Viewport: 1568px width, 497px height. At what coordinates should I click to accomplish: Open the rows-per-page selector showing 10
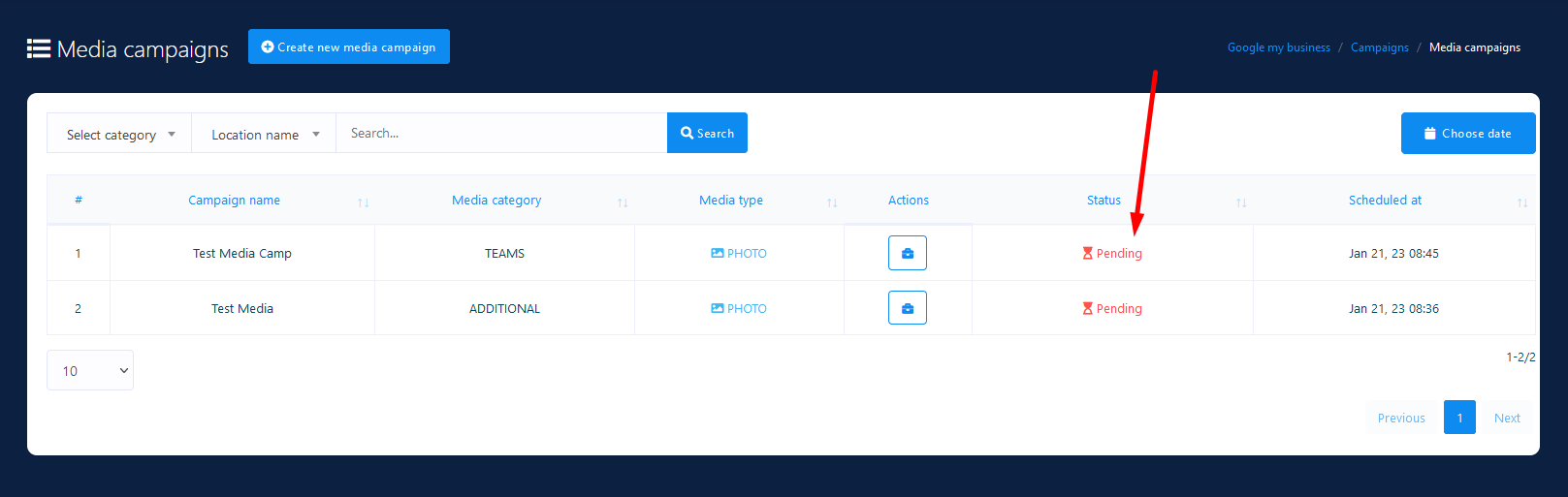click(x=90, y=370)
